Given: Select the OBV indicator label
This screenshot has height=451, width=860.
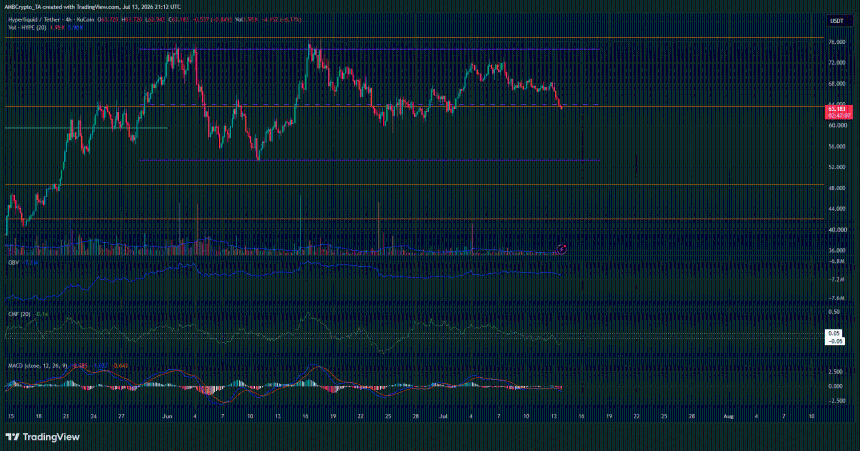Looking at the screenshot, I should point(13,263).
